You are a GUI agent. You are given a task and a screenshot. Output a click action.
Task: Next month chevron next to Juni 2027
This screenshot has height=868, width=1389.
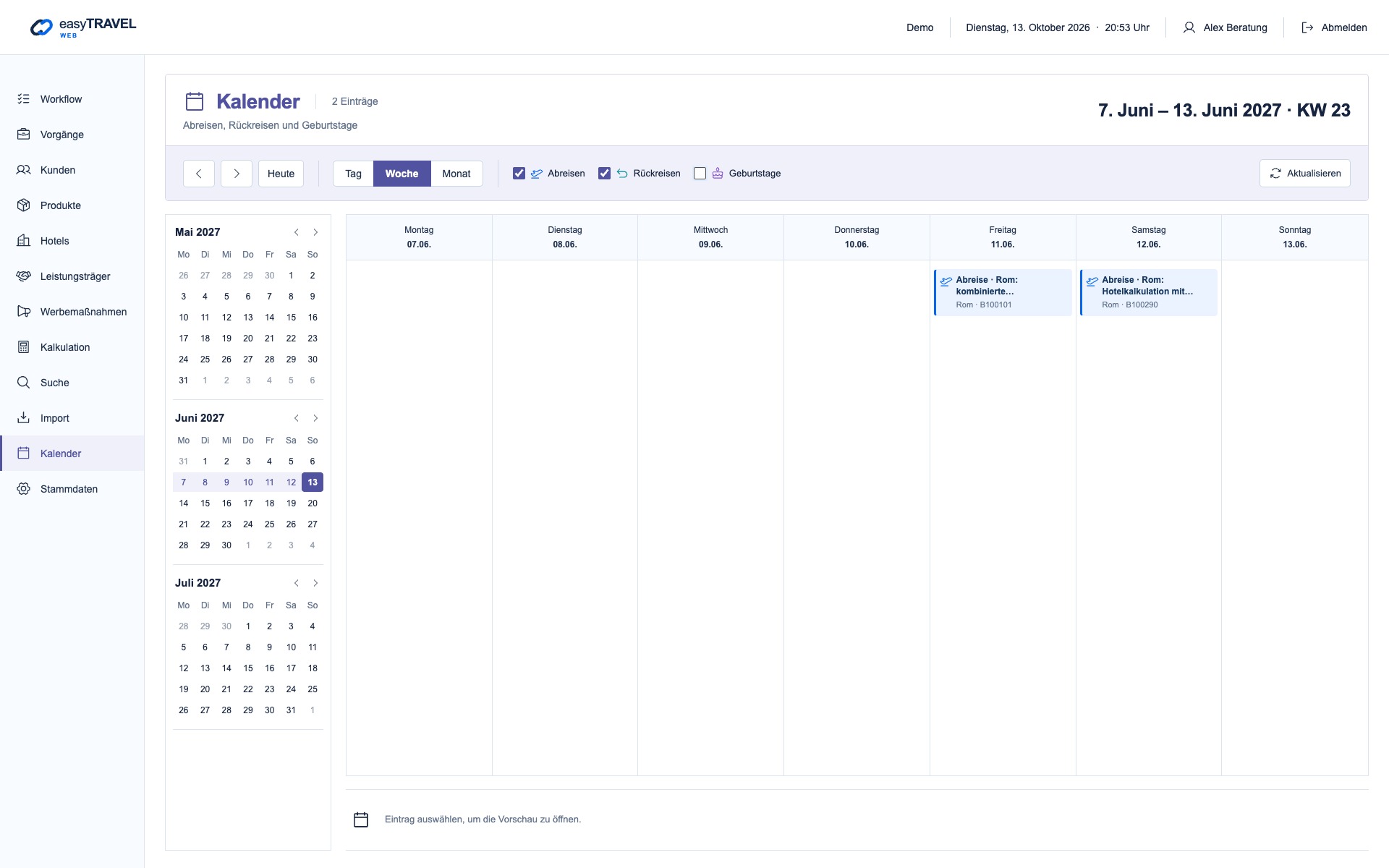pos(315,418)
